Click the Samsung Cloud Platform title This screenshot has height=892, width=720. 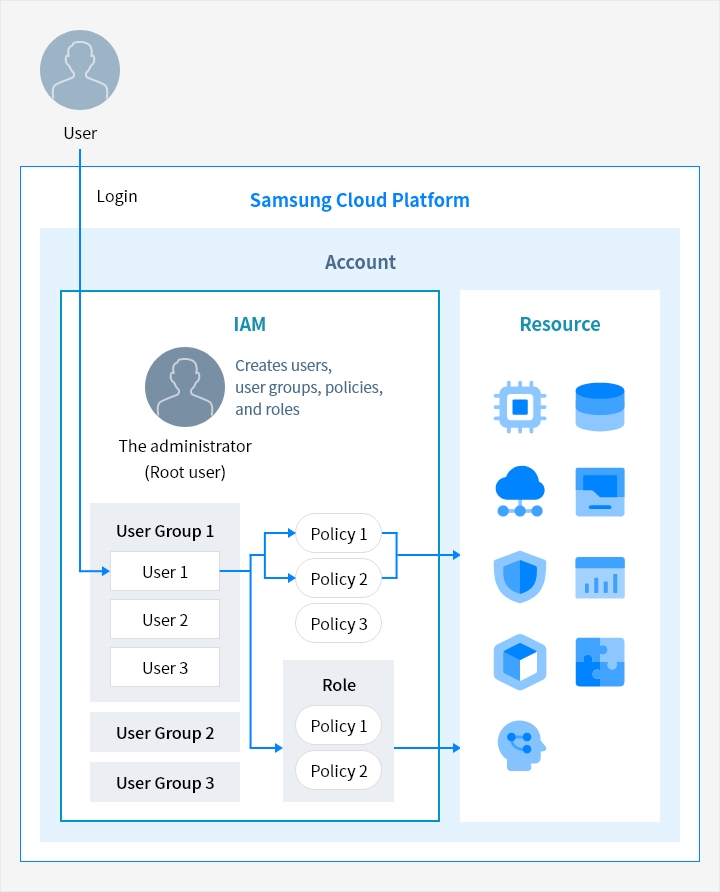point(360,200)
